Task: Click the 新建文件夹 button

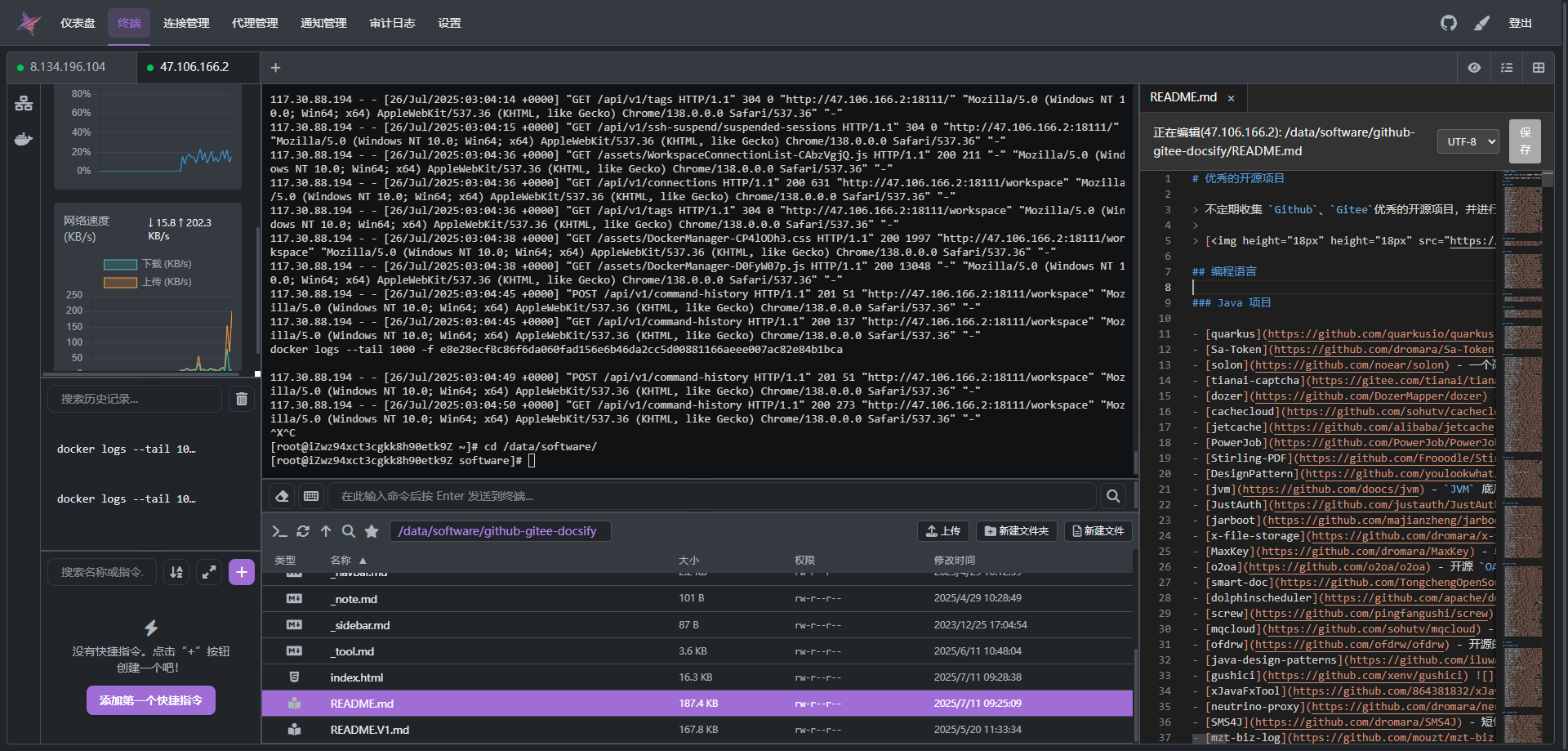Action: click(x=1017, y=531)
